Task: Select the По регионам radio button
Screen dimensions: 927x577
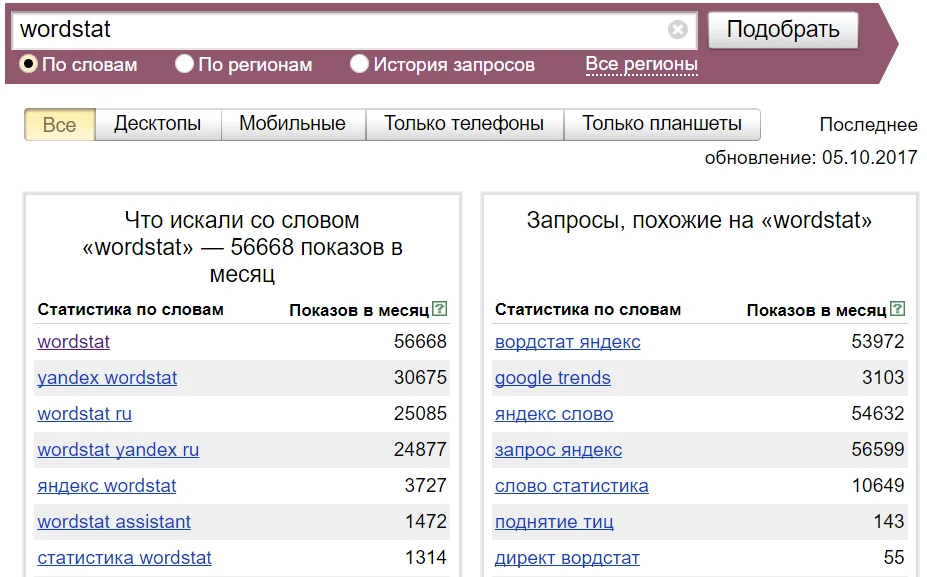Action: tap(184, 64)
